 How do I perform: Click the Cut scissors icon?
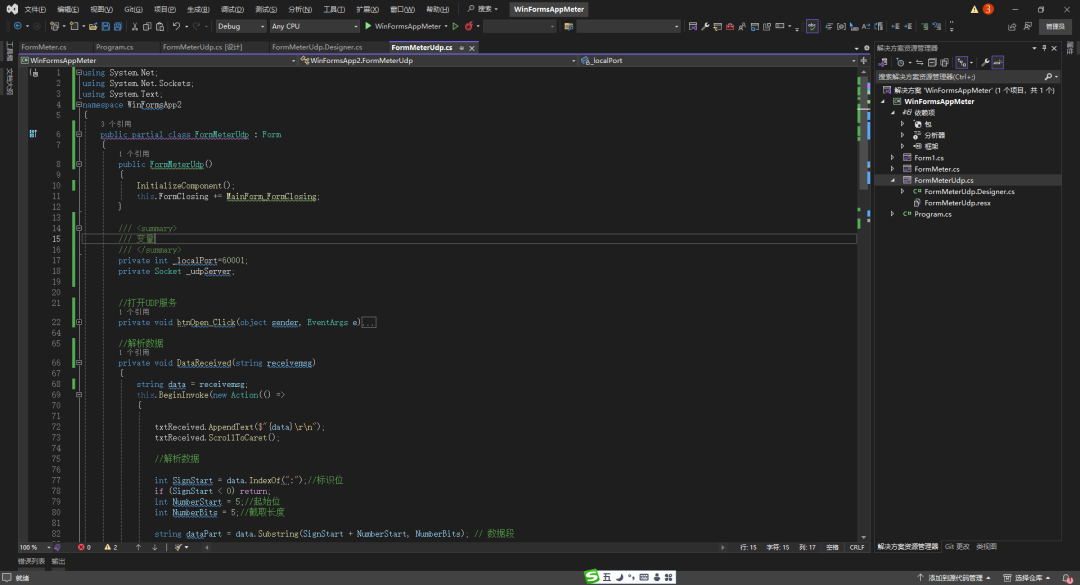[133, 26]
